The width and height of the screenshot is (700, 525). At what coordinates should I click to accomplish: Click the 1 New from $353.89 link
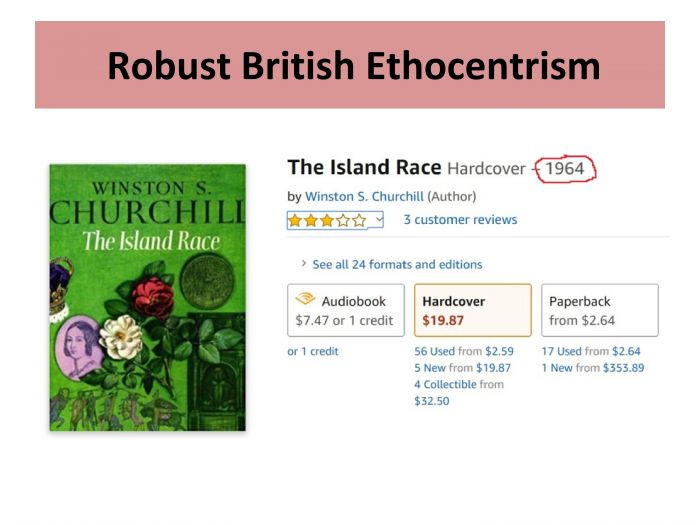pyautogui.click(x=593, y=368)
